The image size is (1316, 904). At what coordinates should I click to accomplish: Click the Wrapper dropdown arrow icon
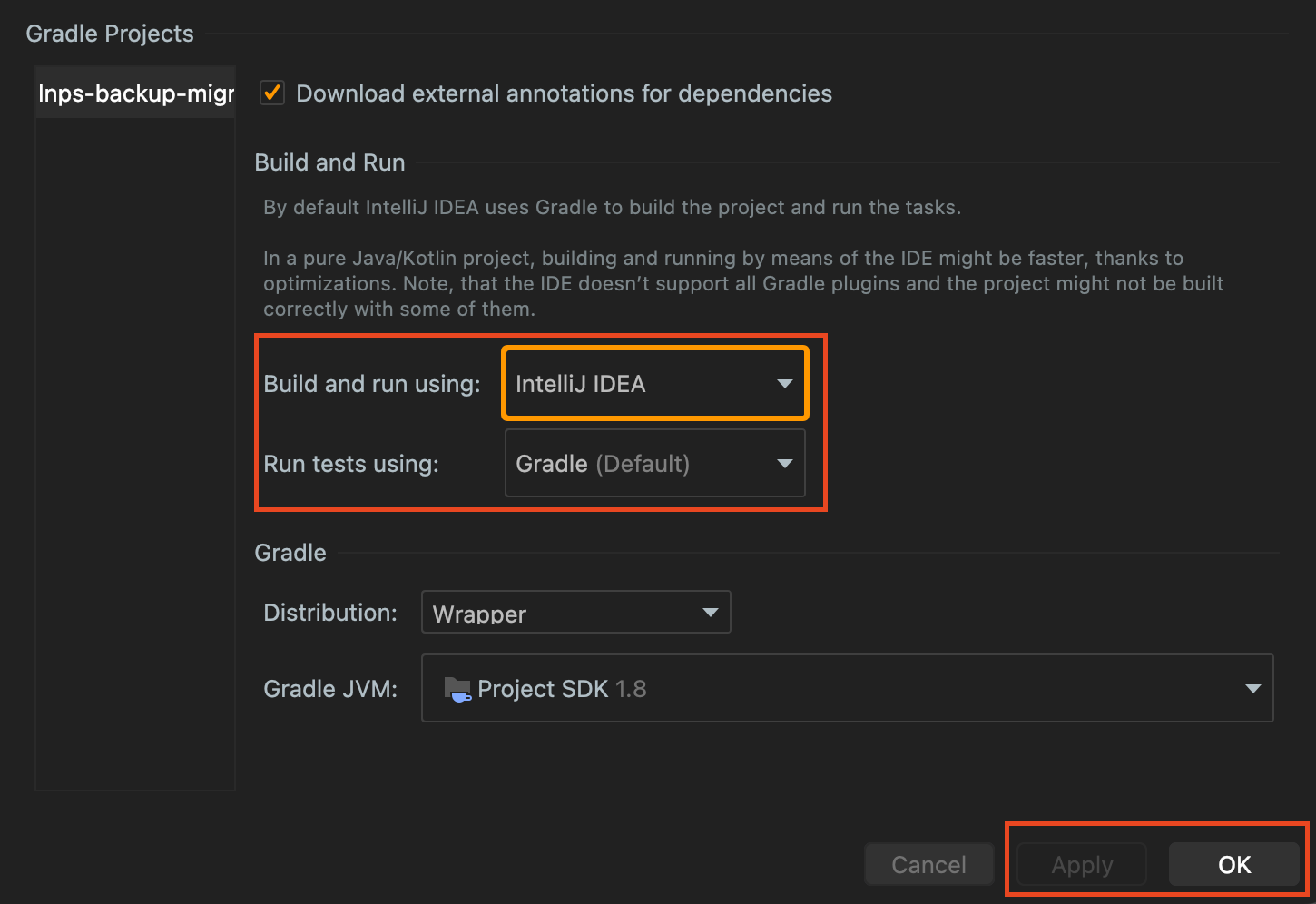pos(710,613)
